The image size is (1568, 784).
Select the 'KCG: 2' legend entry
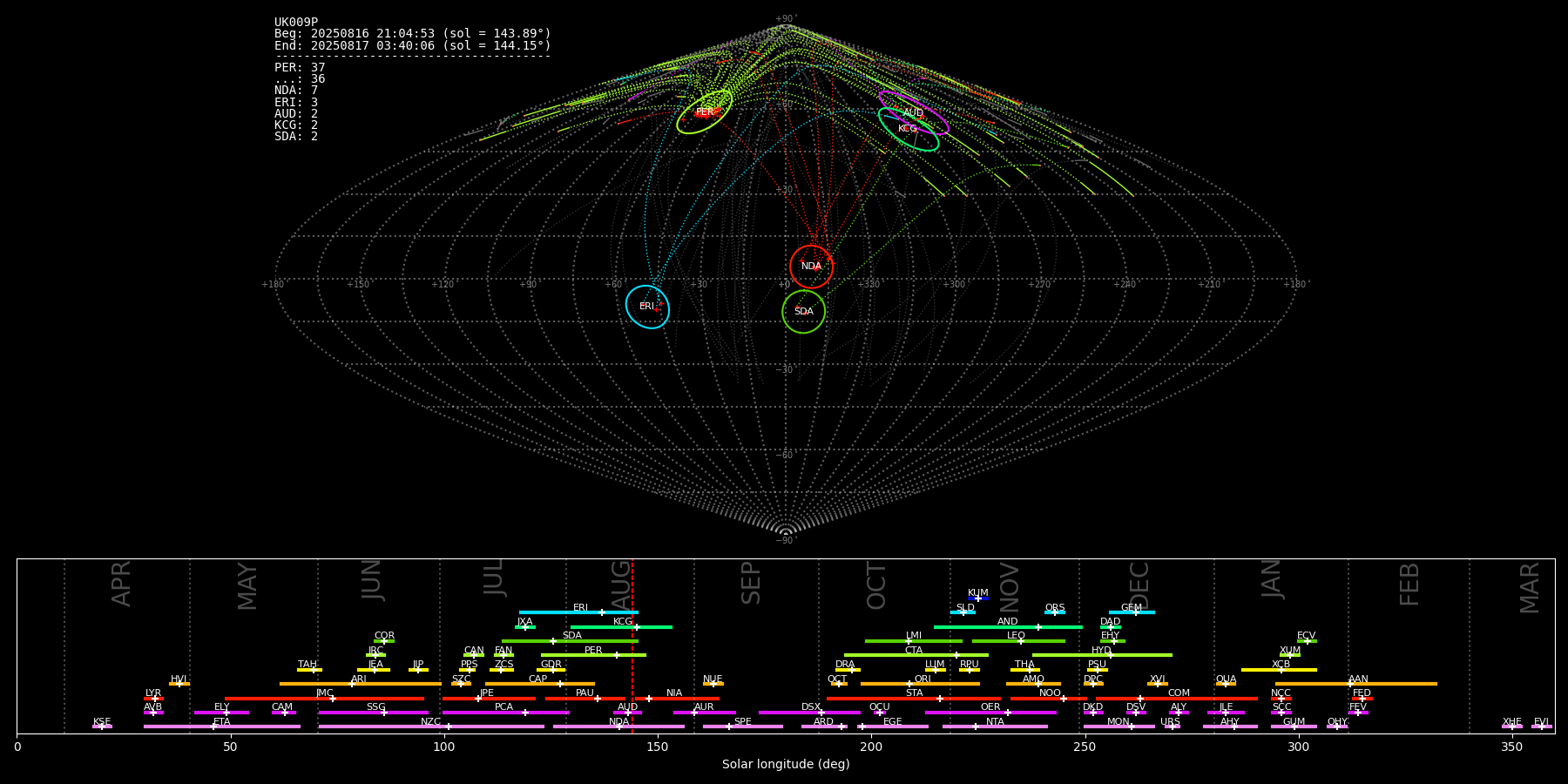pos(296,125)
